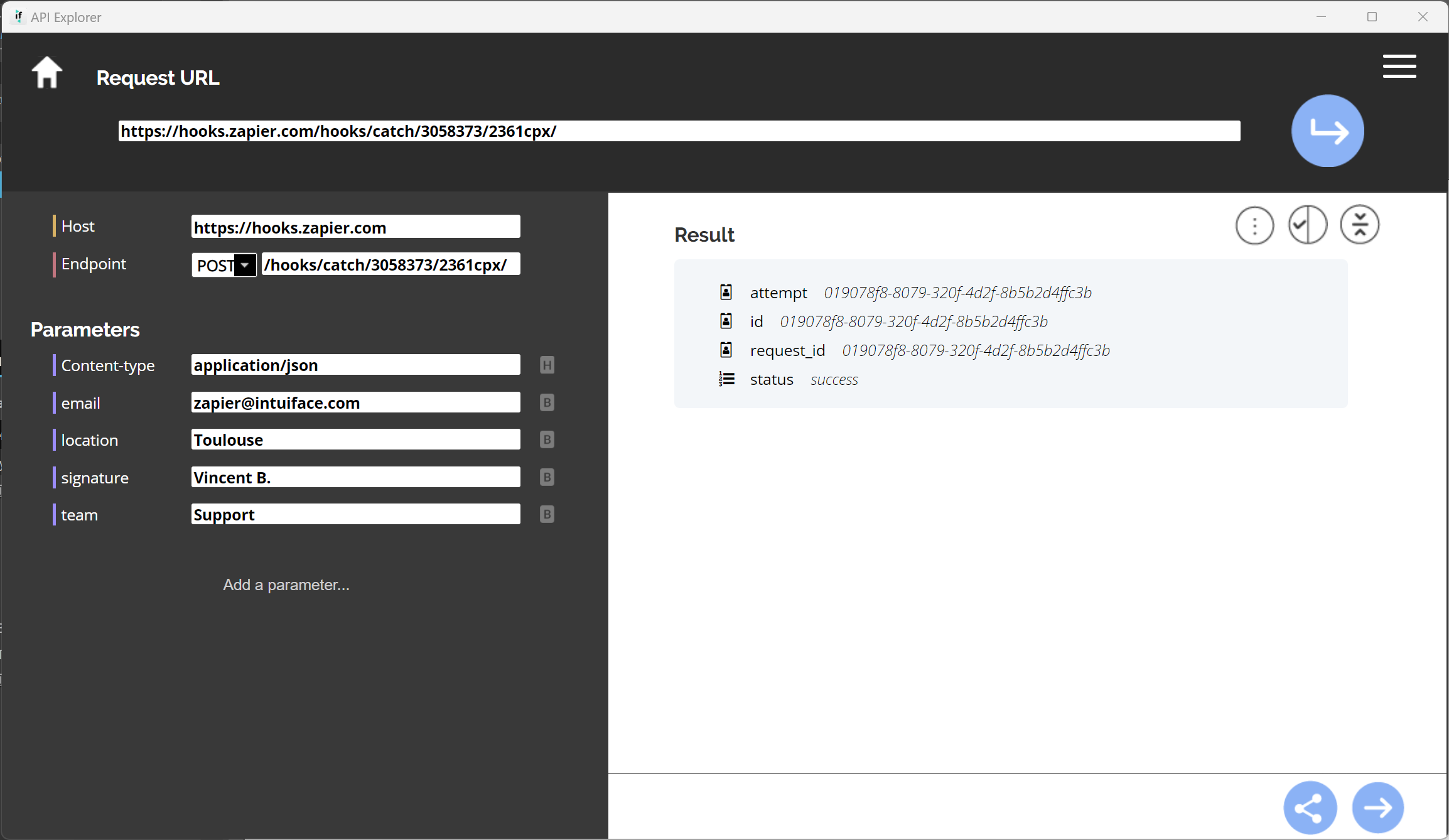Select the request_id result value
The image size is (1449, 840).
point(976,350)
